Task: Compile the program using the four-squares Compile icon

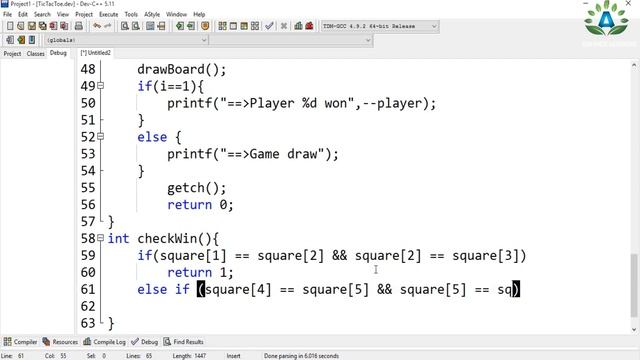Action: tap(222, 26)
